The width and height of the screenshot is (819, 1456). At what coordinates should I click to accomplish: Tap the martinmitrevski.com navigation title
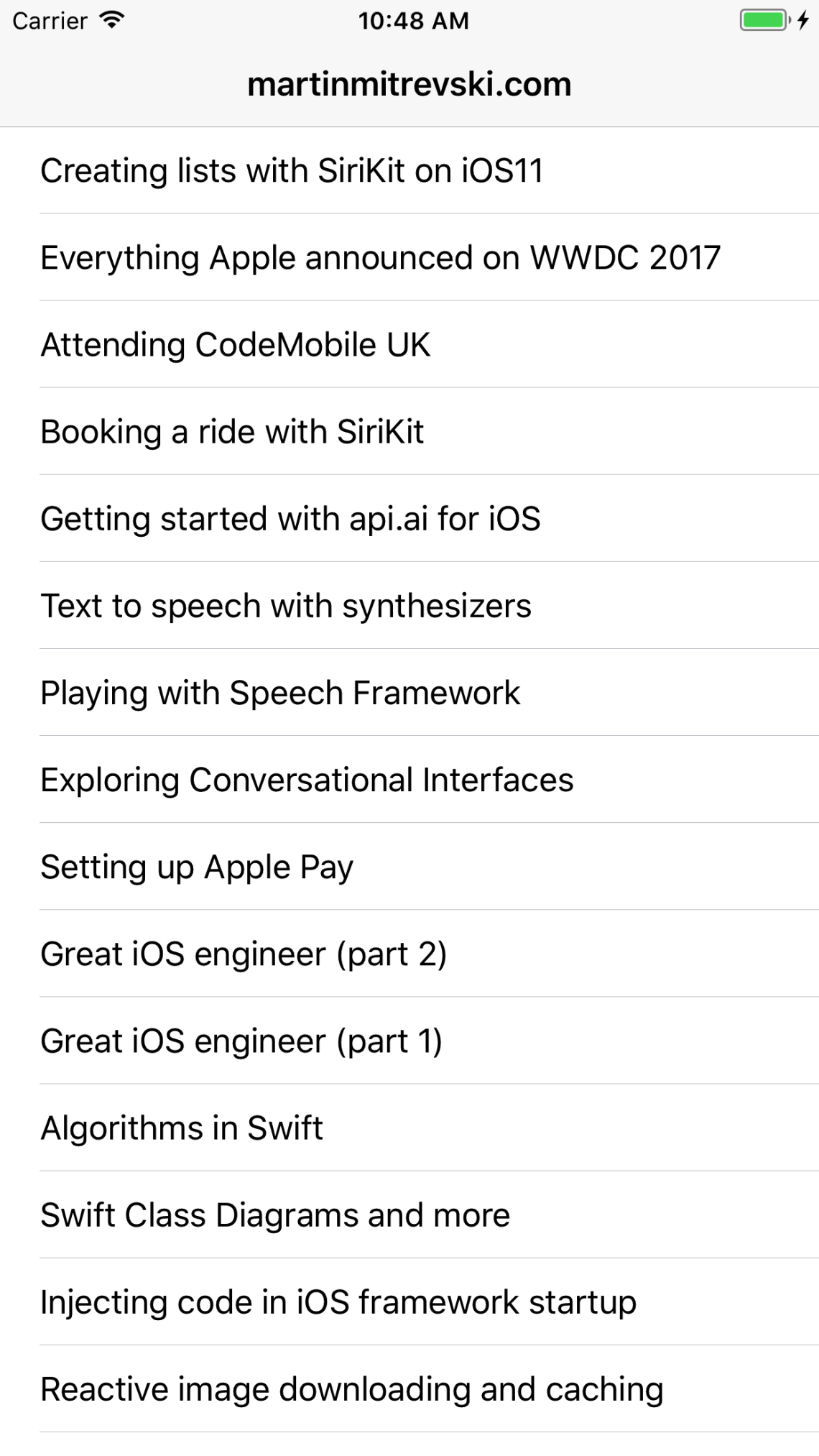[409, 85]
